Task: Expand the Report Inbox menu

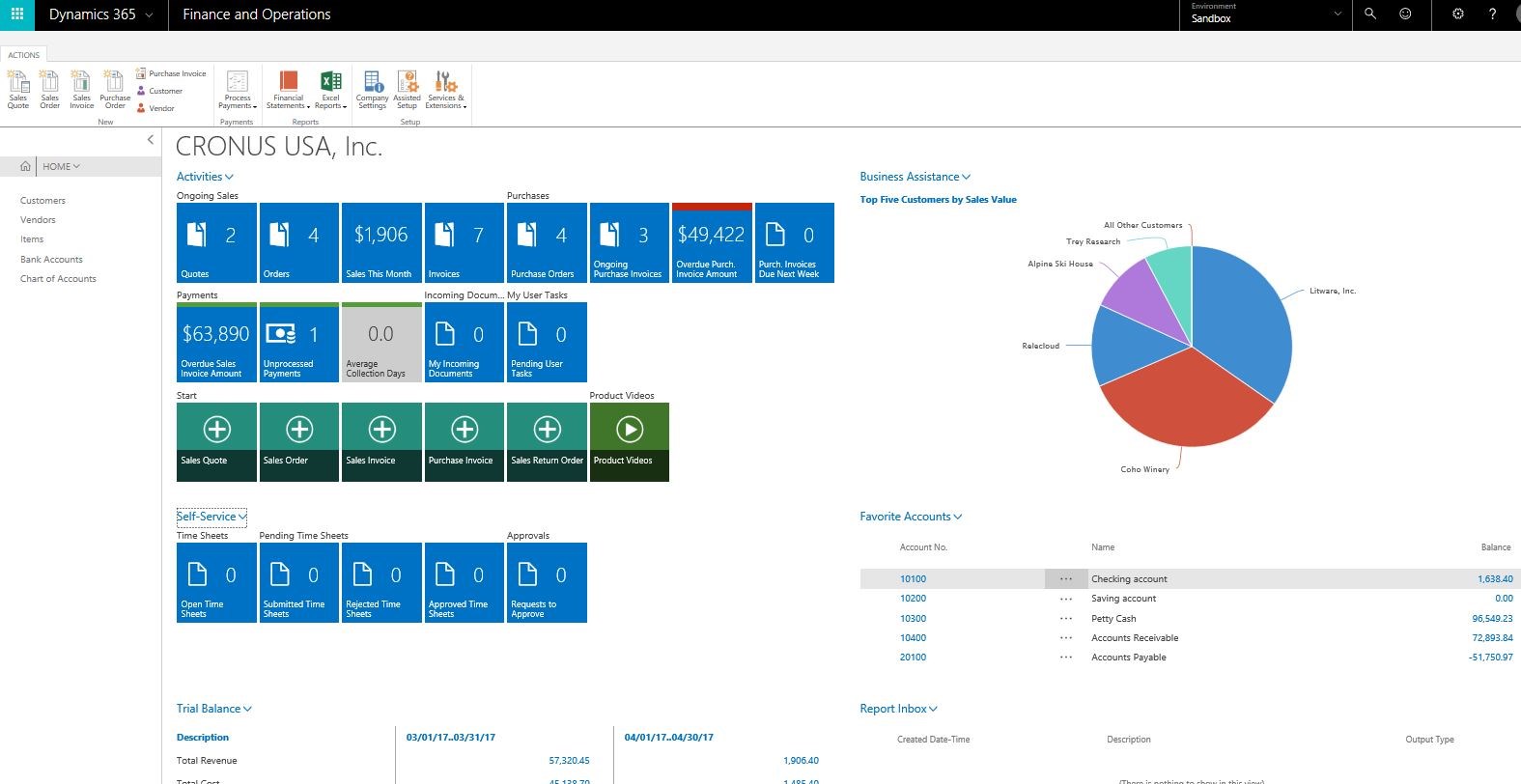Action: tap(898, 709)
